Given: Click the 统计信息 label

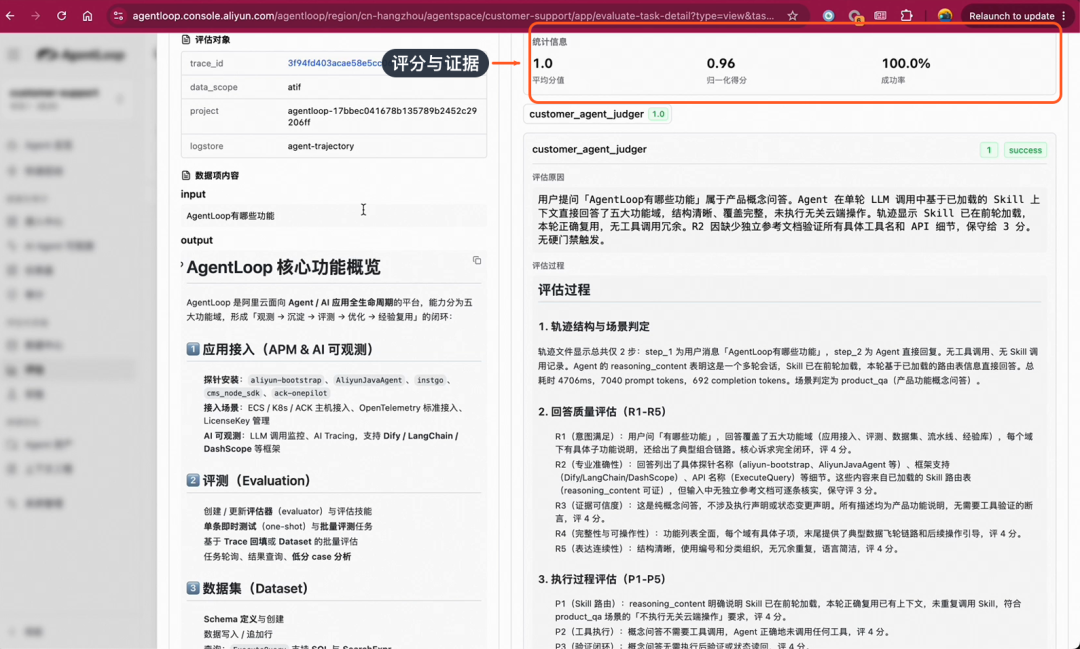Looking at the screenshot, I should [x=550, y=42].
